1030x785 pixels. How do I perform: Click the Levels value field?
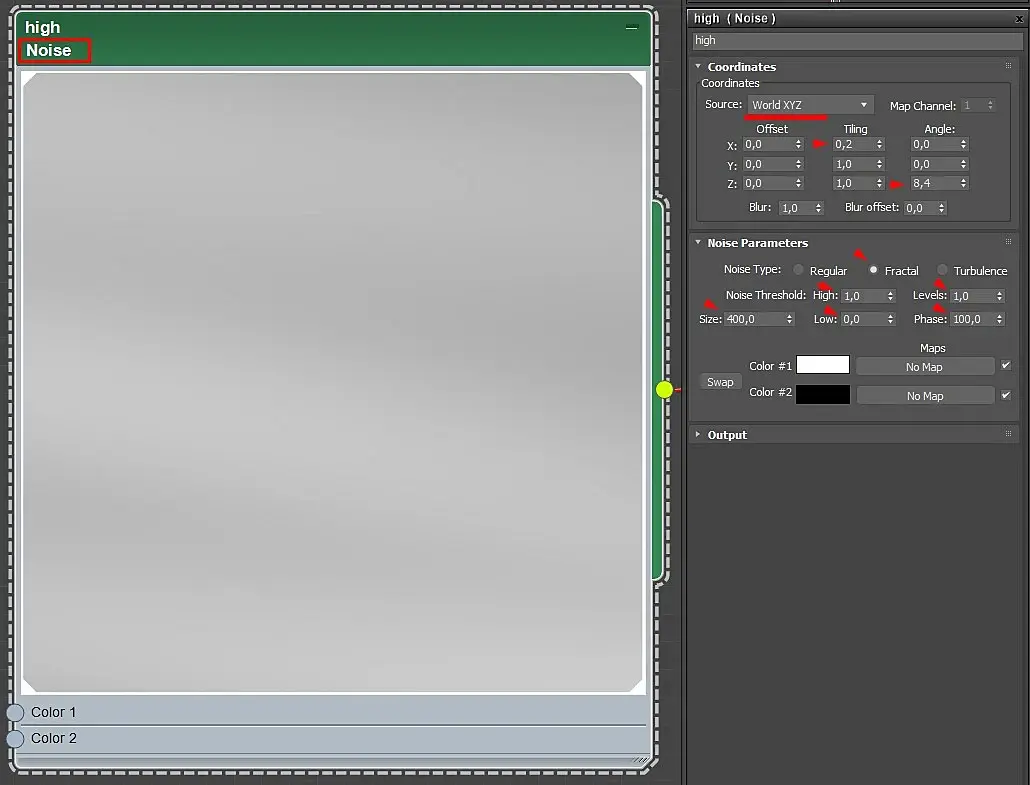coord(973,296)
